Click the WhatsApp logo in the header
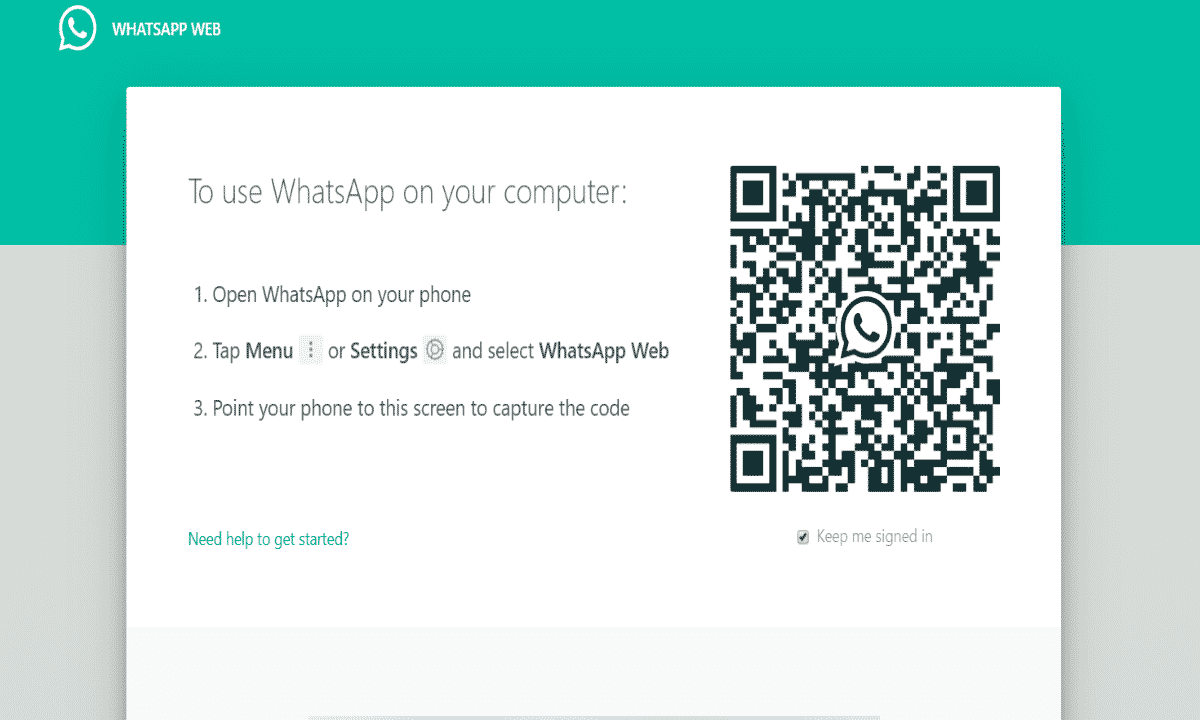 (x=77, y=29)
